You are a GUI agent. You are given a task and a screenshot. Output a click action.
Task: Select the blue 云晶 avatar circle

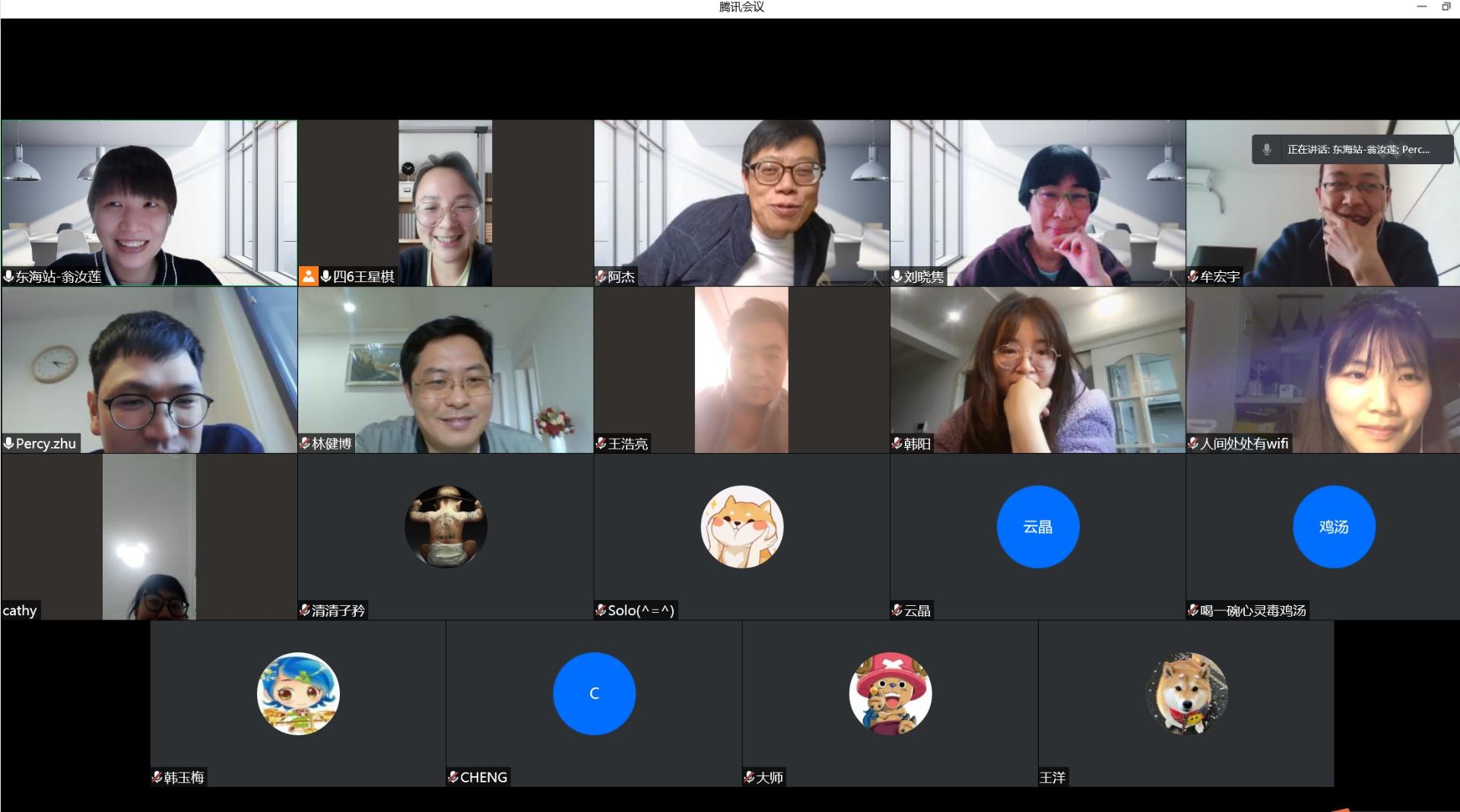click(1038, 527)
